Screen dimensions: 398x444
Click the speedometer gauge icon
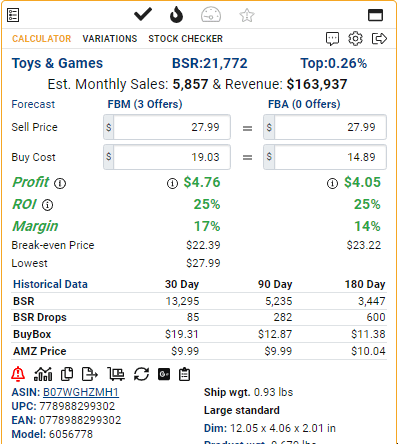[x=211, y=15]
